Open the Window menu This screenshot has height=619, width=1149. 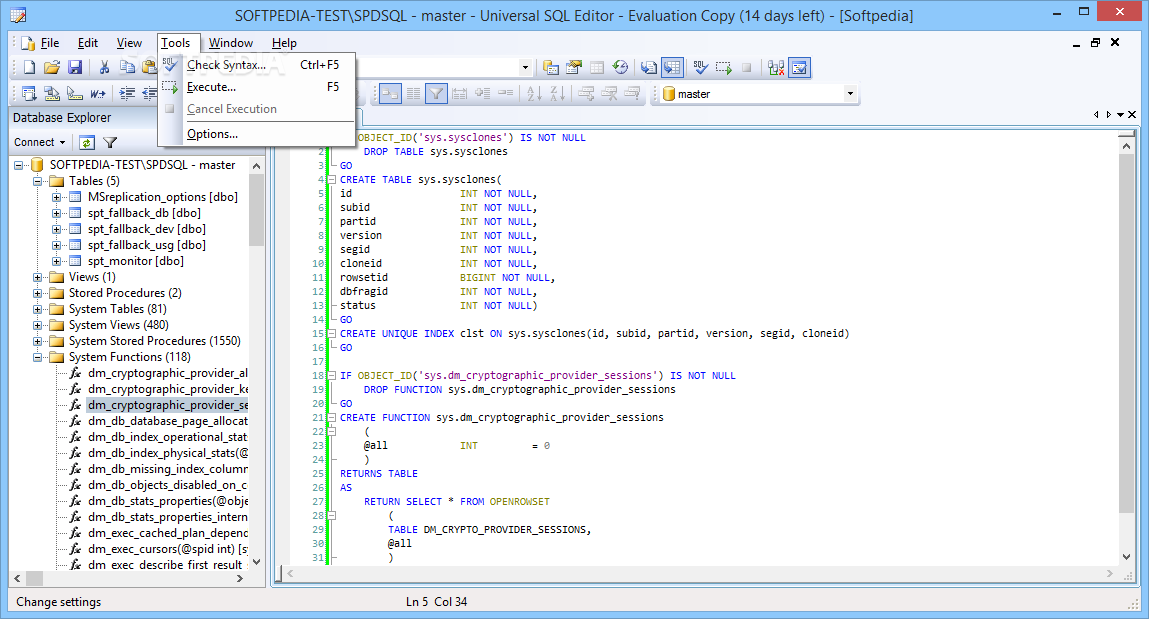click(x=231, y=43)
